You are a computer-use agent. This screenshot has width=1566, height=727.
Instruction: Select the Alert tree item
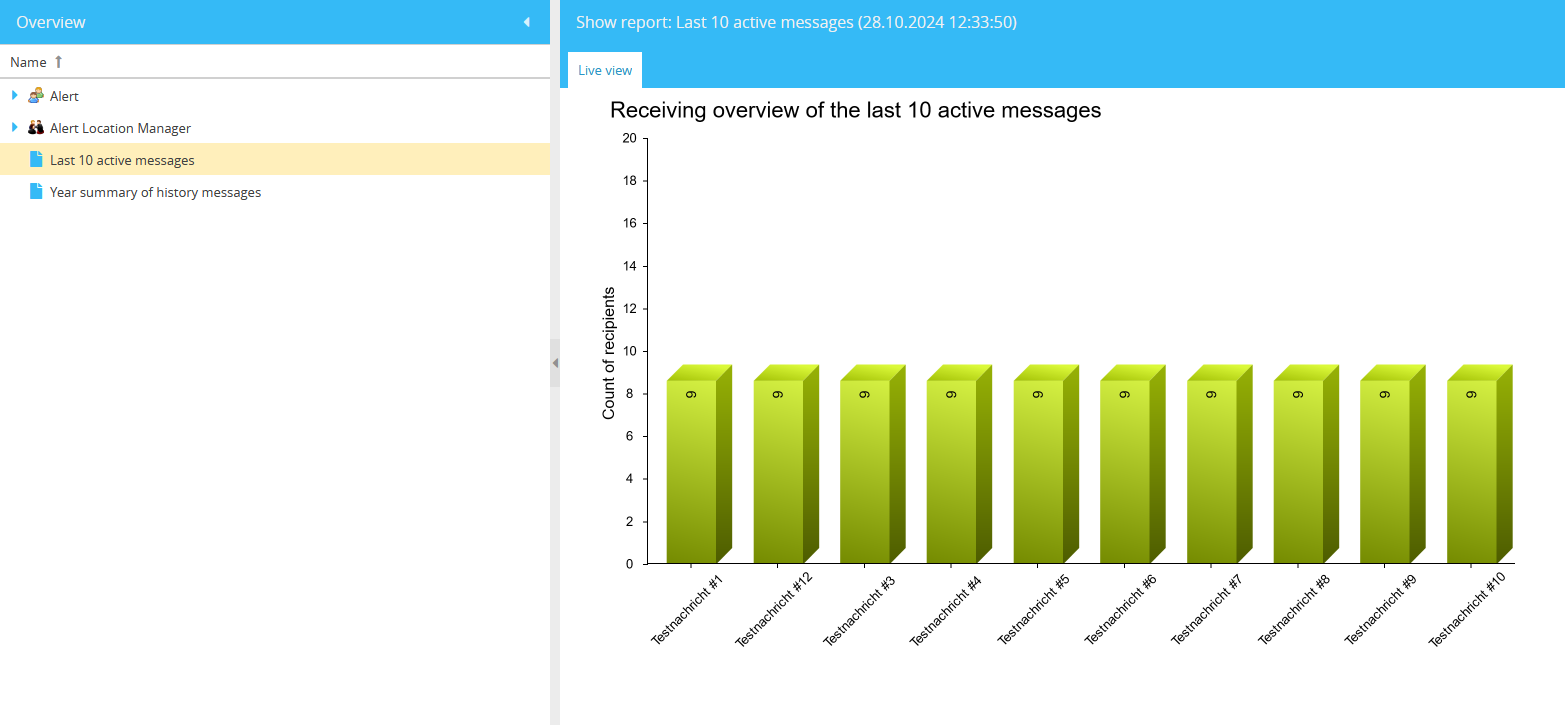click(64, 97)
